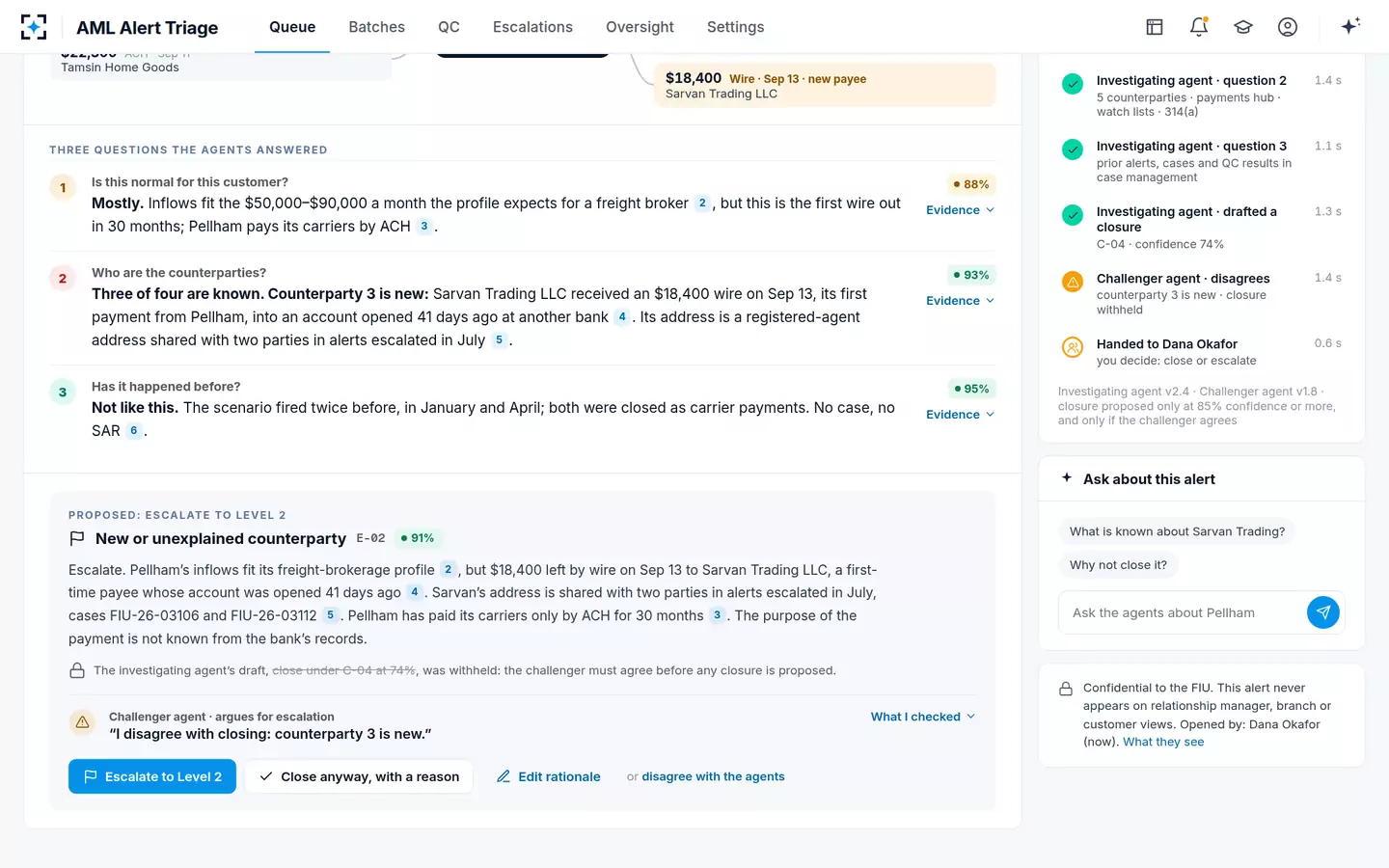Open the 'What they see' link
This screenshot has width=1389, height=868.
[1163, 742]
